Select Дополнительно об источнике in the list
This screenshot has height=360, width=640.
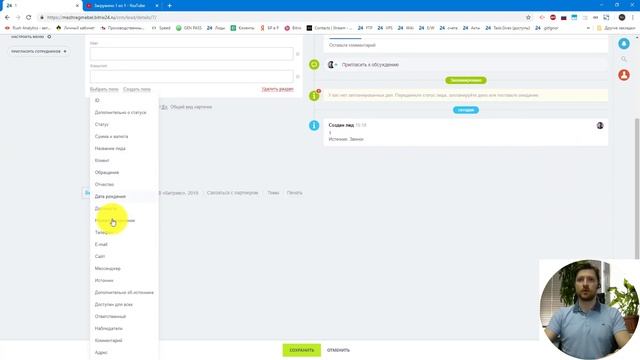[124, 292]
